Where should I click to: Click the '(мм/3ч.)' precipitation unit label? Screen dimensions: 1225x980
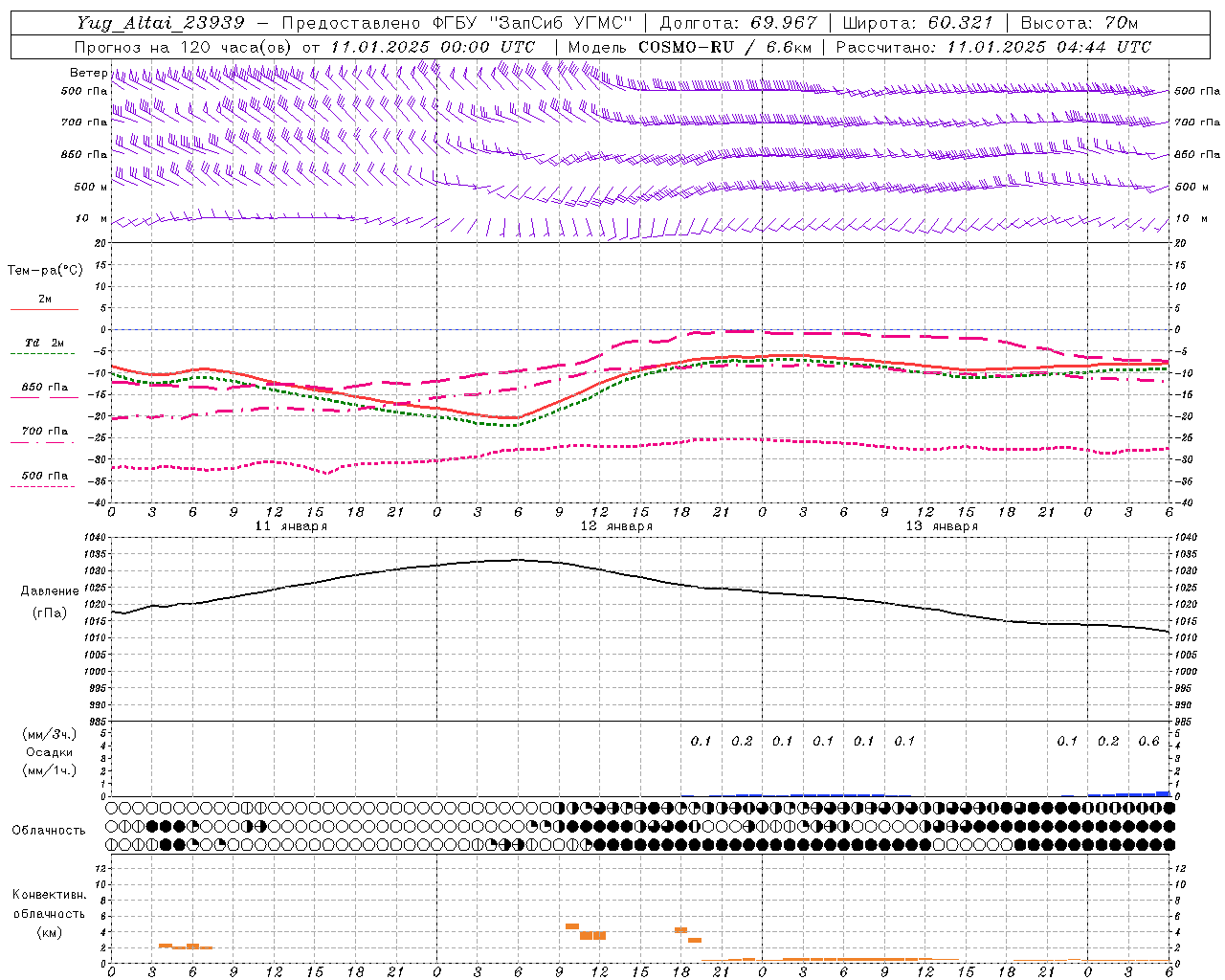tap(50, 734)
